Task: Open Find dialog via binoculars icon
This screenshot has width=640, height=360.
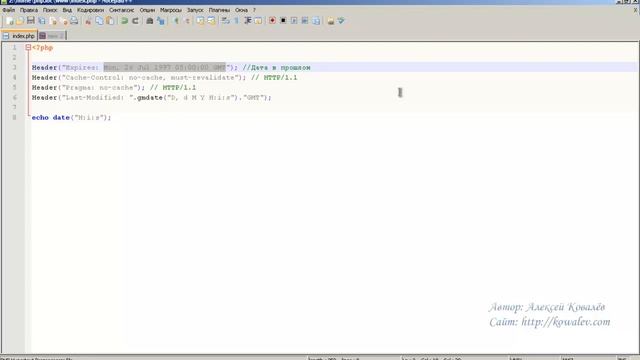Action: (x=150, y=21)
